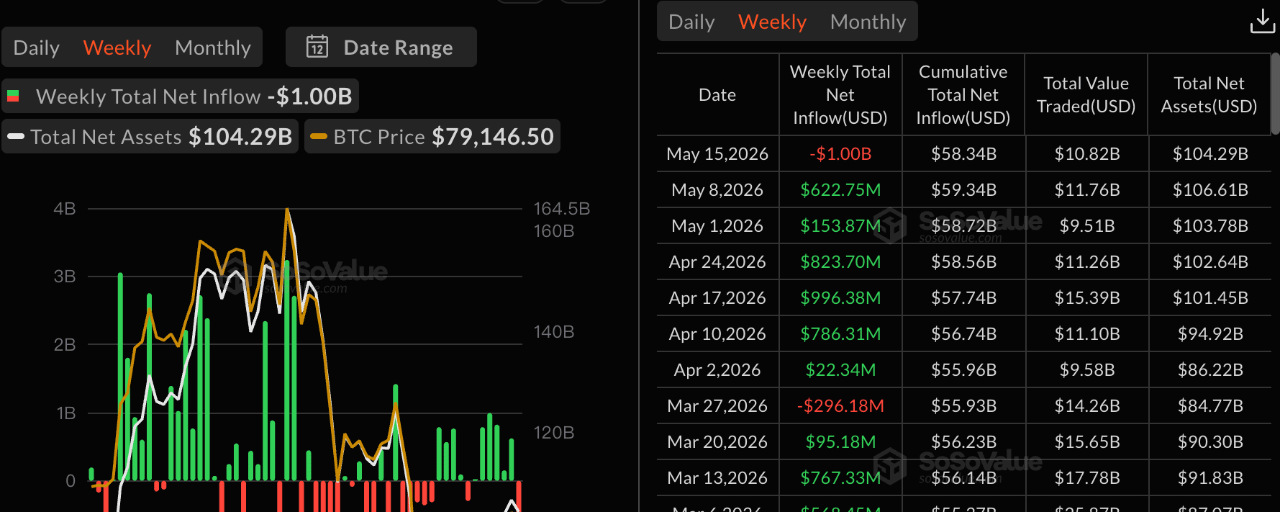Open the Date Range picker
The width and height of the screenshot is (1280, 512).
(381, 47)
